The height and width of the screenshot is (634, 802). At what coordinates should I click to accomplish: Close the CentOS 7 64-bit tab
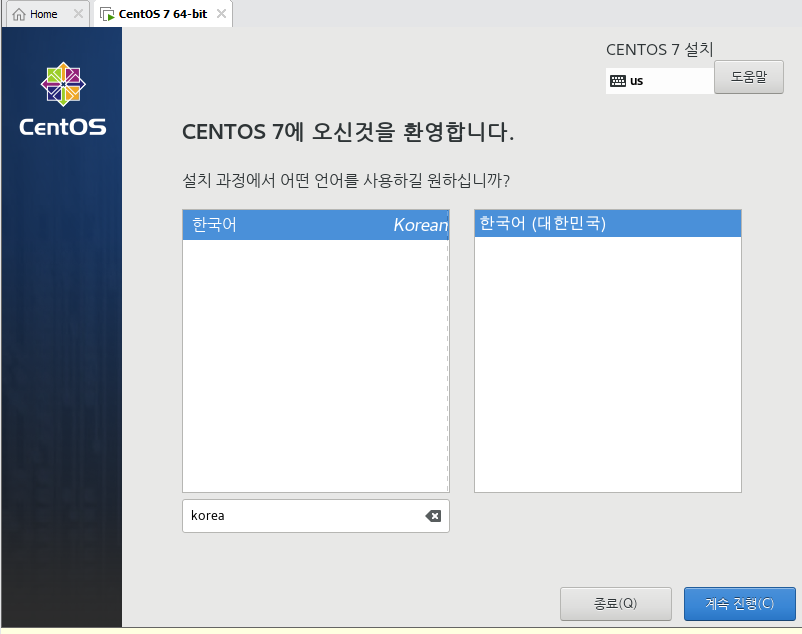(x=221, y=14)
